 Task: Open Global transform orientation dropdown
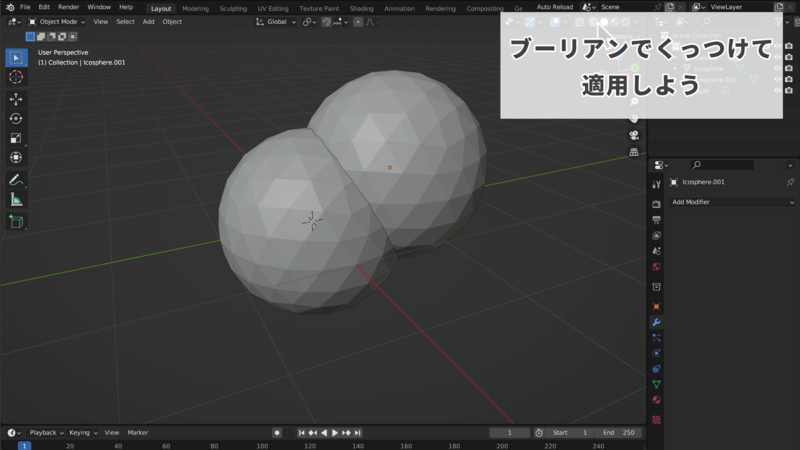pyautogui.click(x=276, y=22)
